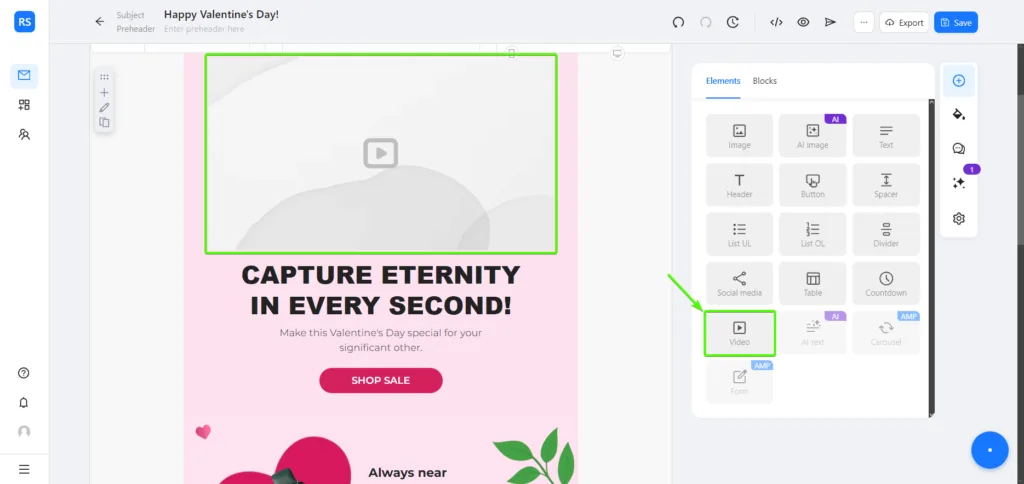Open the comments chat icon
Screen dimensions: 1024x484
pyautogui.click(x=959, y=149)
